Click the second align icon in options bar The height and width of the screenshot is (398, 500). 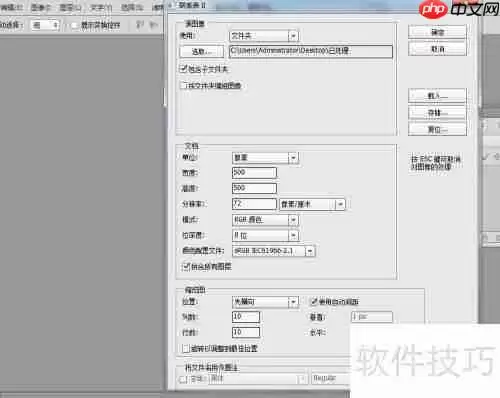153,24
